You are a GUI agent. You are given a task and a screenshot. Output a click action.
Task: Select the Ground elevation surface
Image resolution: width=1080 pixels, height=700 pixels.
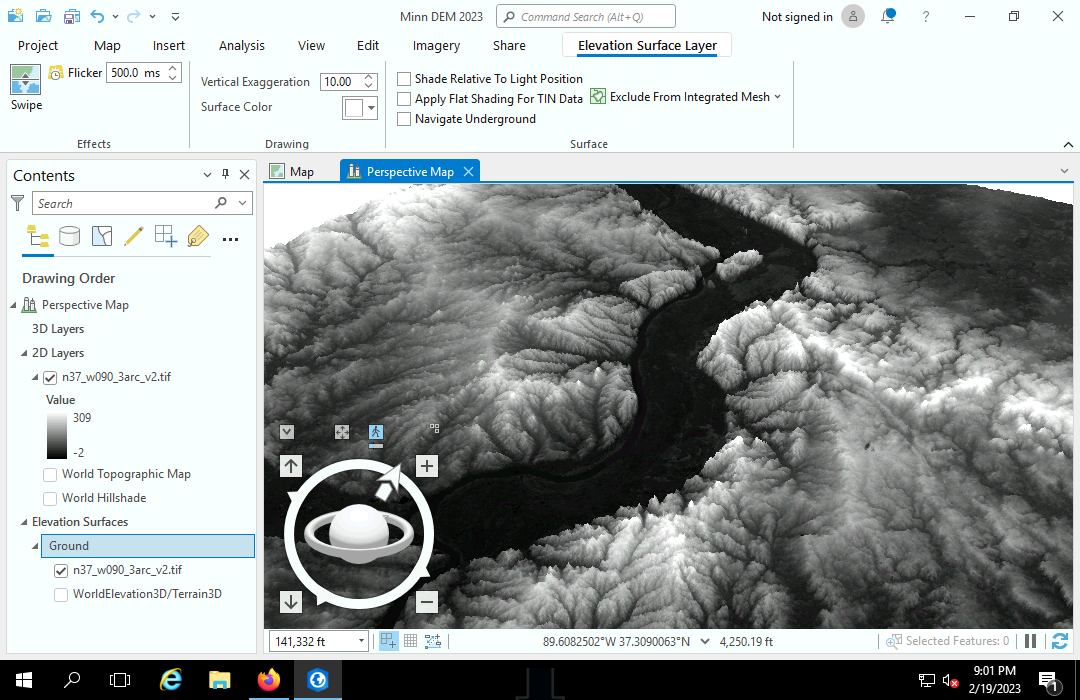[x=69, y=546]
